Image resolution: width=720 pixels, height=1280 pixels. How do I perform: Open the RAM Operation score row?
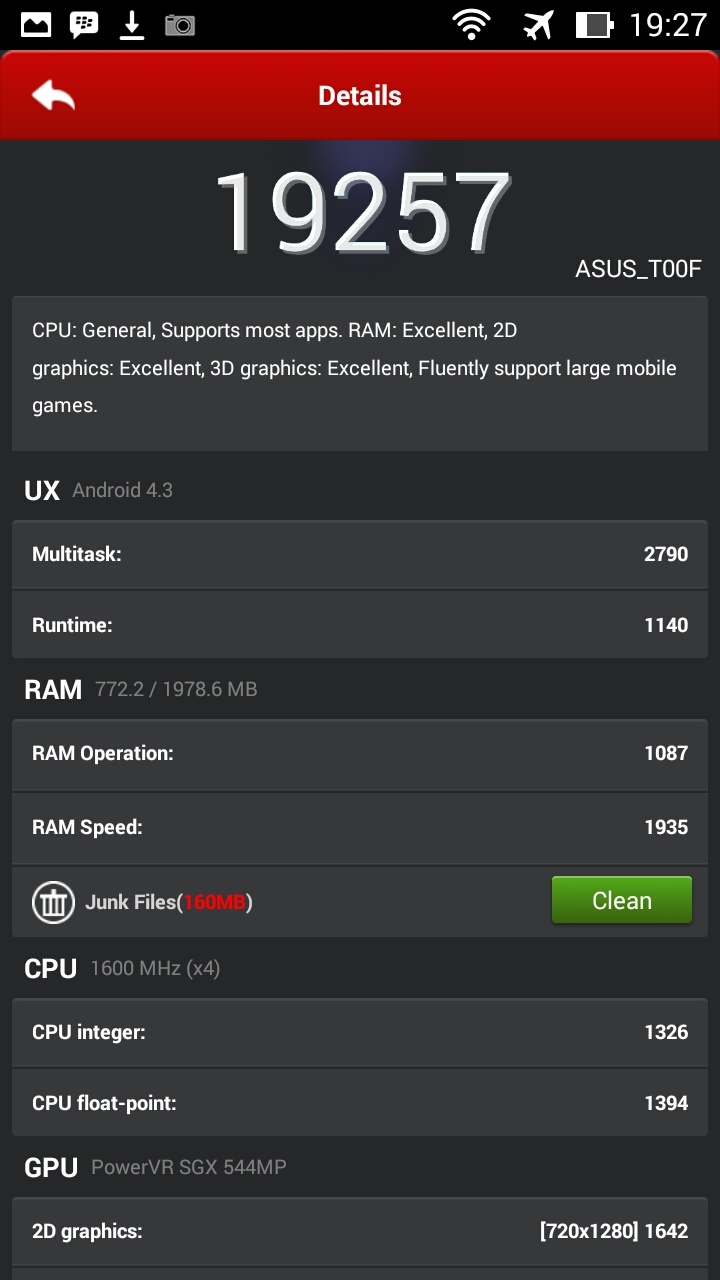(x=360, y=754)
